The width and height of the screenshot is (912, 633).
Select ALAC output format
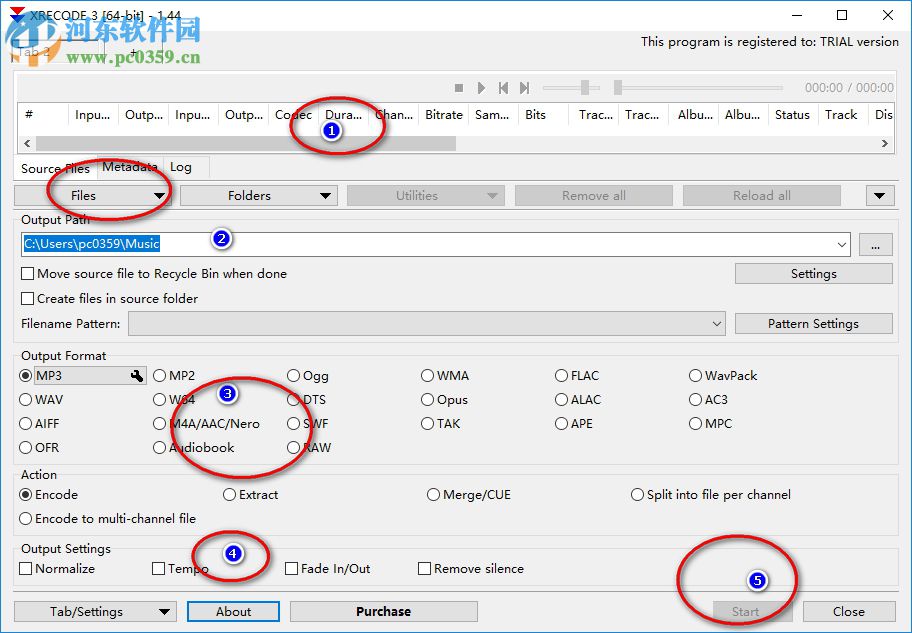pyautogui.click(x=561, y=400)
